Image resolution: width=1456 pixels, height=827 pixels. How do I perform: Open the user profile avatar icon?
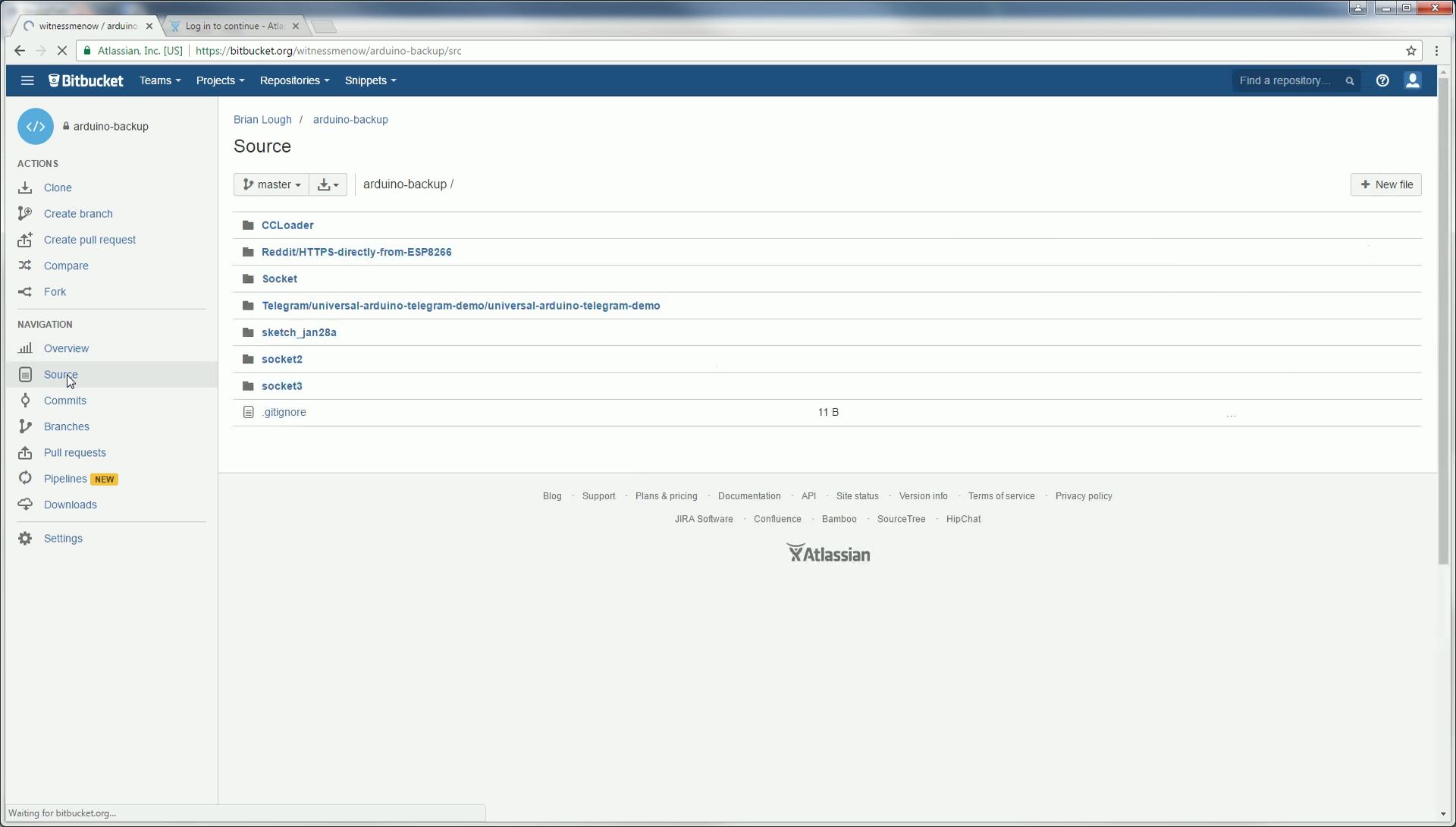click(x=1412, y=80)
